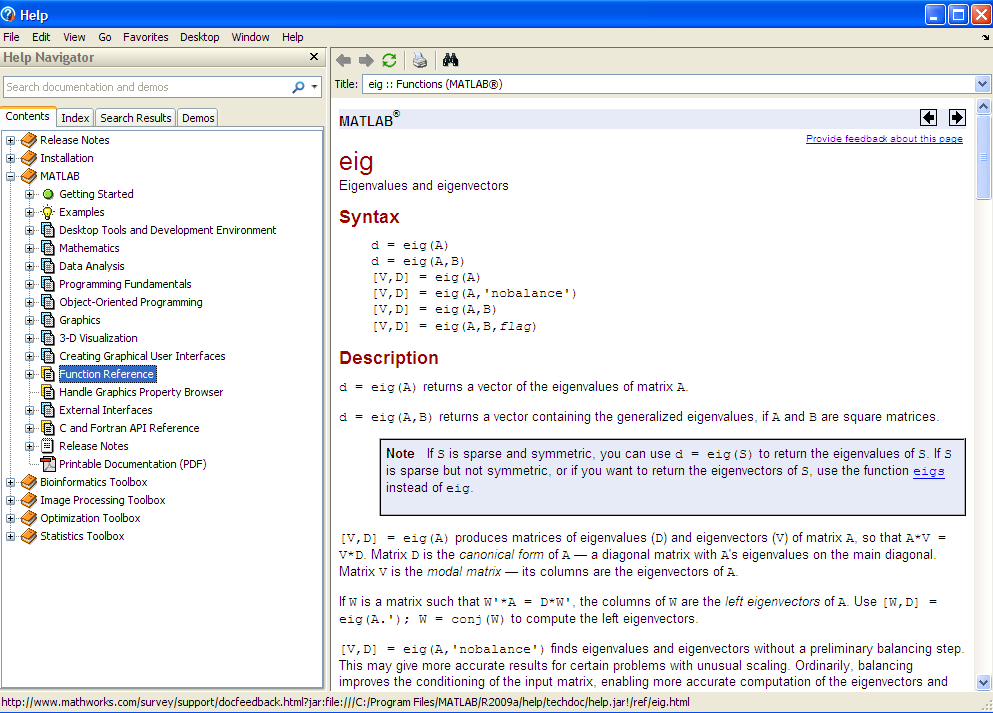Expand the Statistics Toolbox node
Image resolution: width=993 pixels, height=713 pixels.
click(x=11, y=536)
